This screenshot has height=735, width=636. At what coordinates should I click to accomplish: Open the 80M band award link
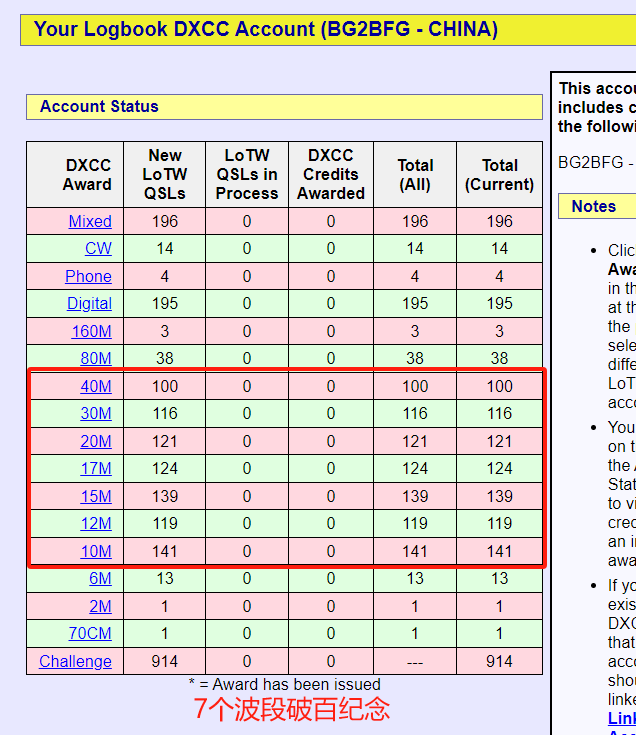point(96,358)
